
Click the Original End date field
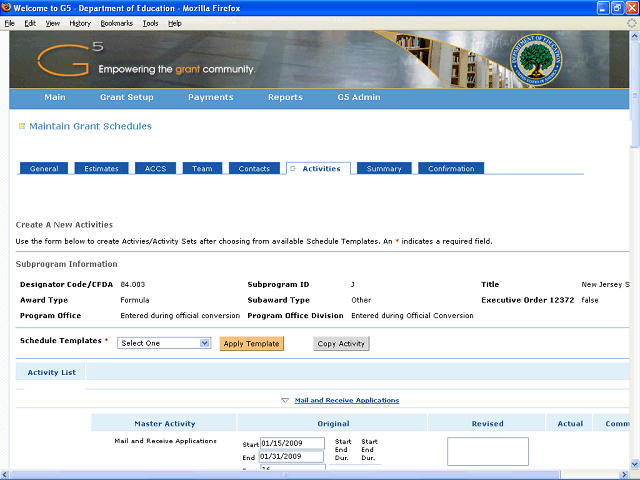tap(292, 456)
